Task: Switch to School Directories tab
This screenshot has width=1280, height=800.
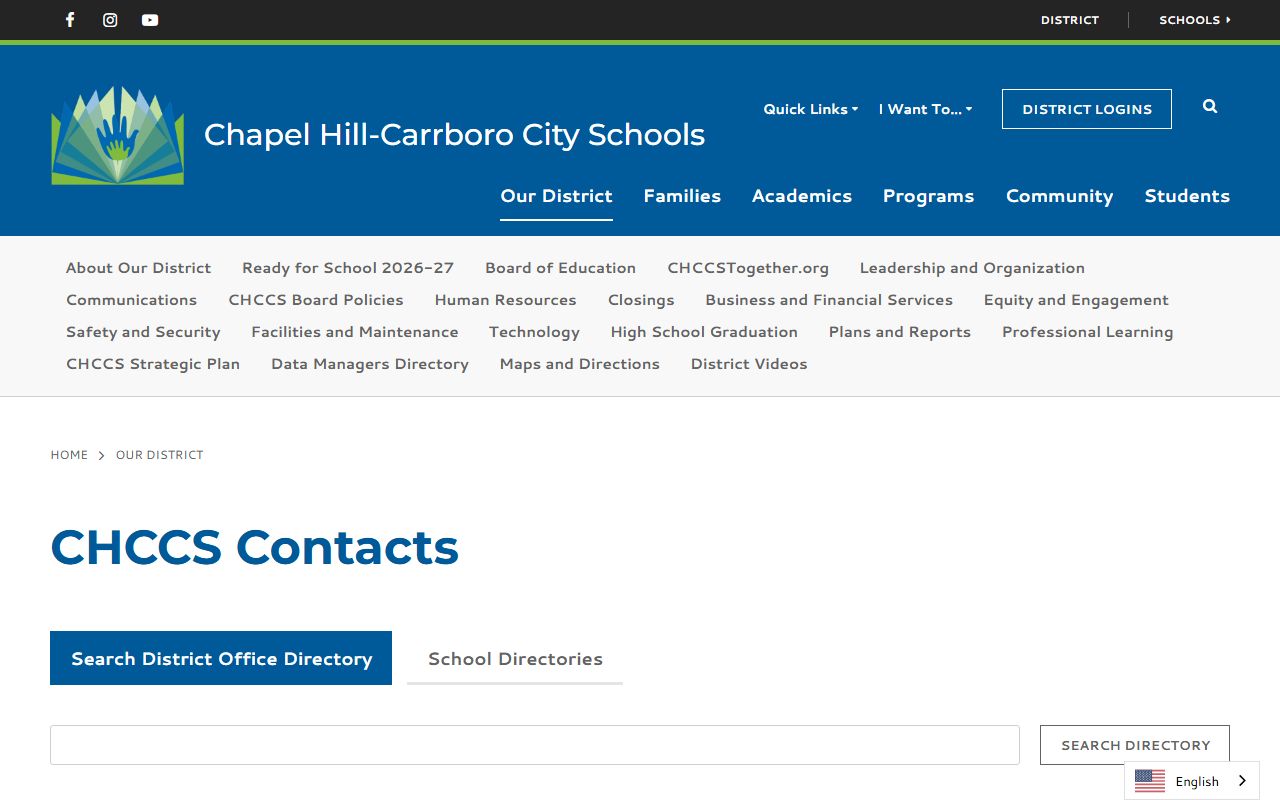Action: tap(515, 658)
